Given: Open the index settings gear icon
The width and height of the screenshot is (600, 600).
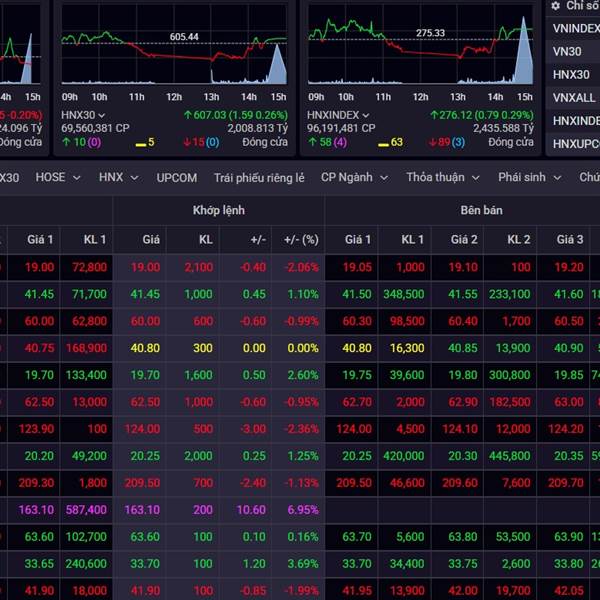Looking at the screenshot, I should click(x=556, y=6).
